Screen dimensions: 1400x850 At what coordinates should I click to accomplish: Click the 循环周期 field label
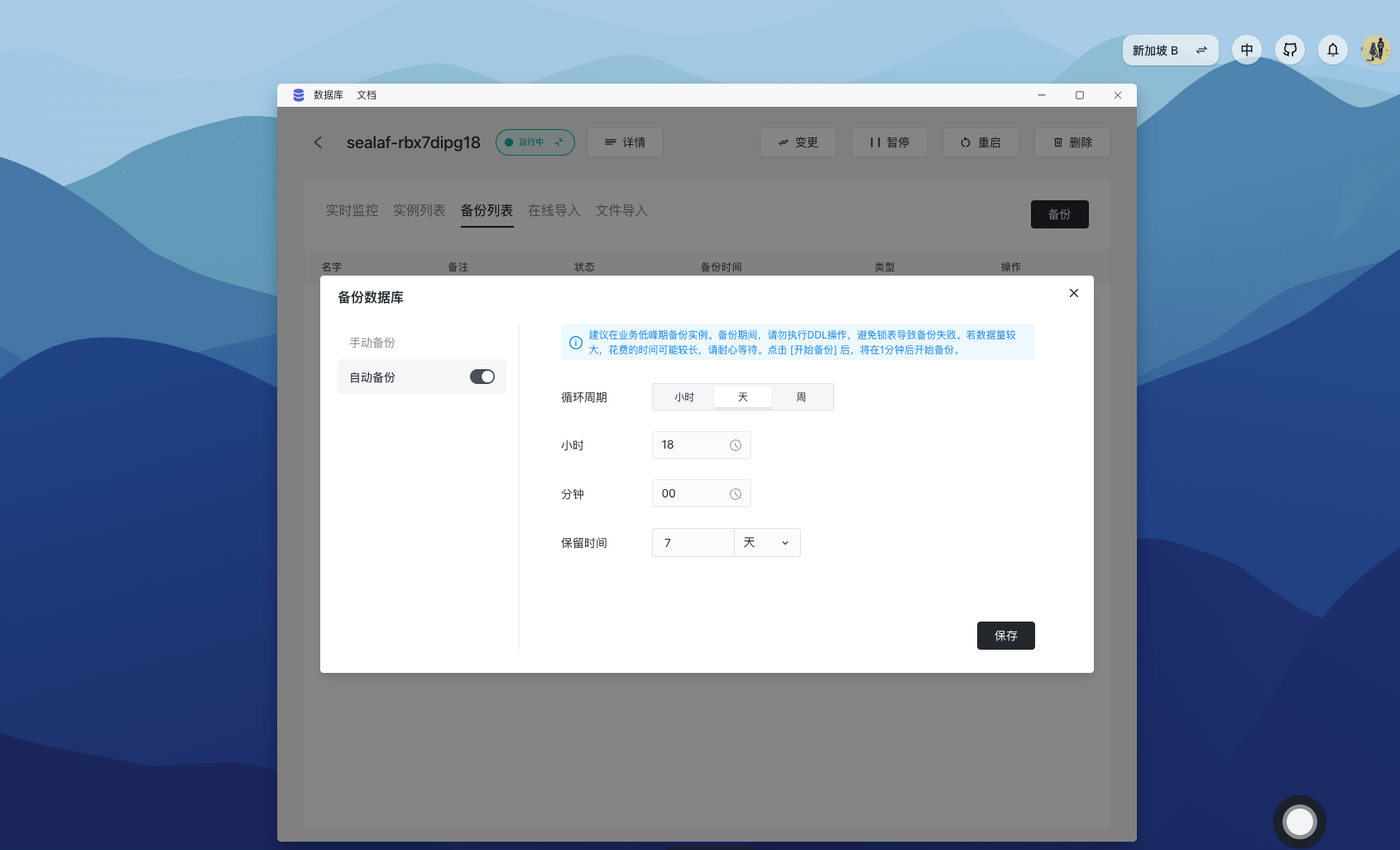[x=584, y=397]
